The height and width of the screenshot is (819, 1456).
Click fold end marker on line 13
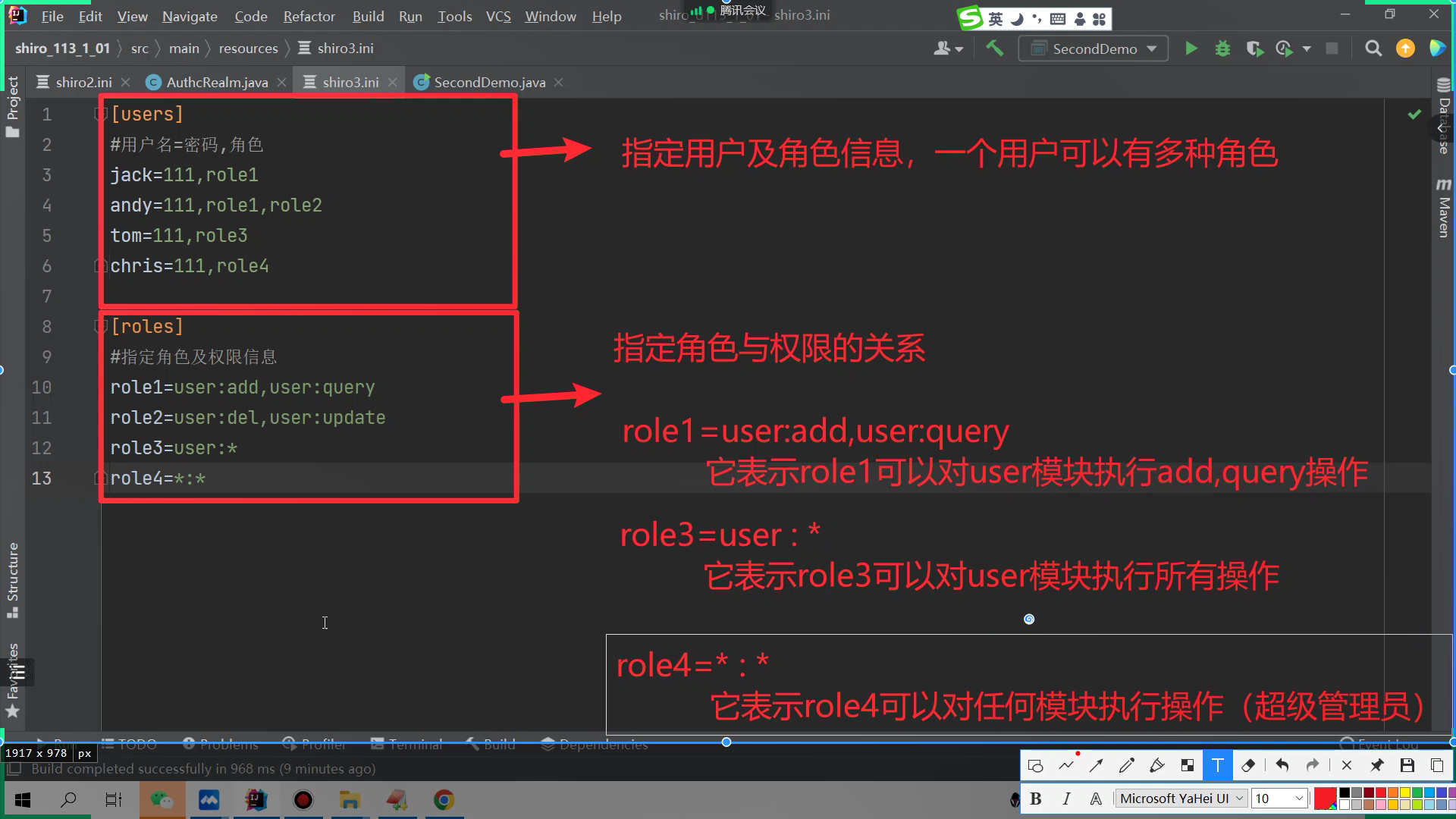coord(99,478)
